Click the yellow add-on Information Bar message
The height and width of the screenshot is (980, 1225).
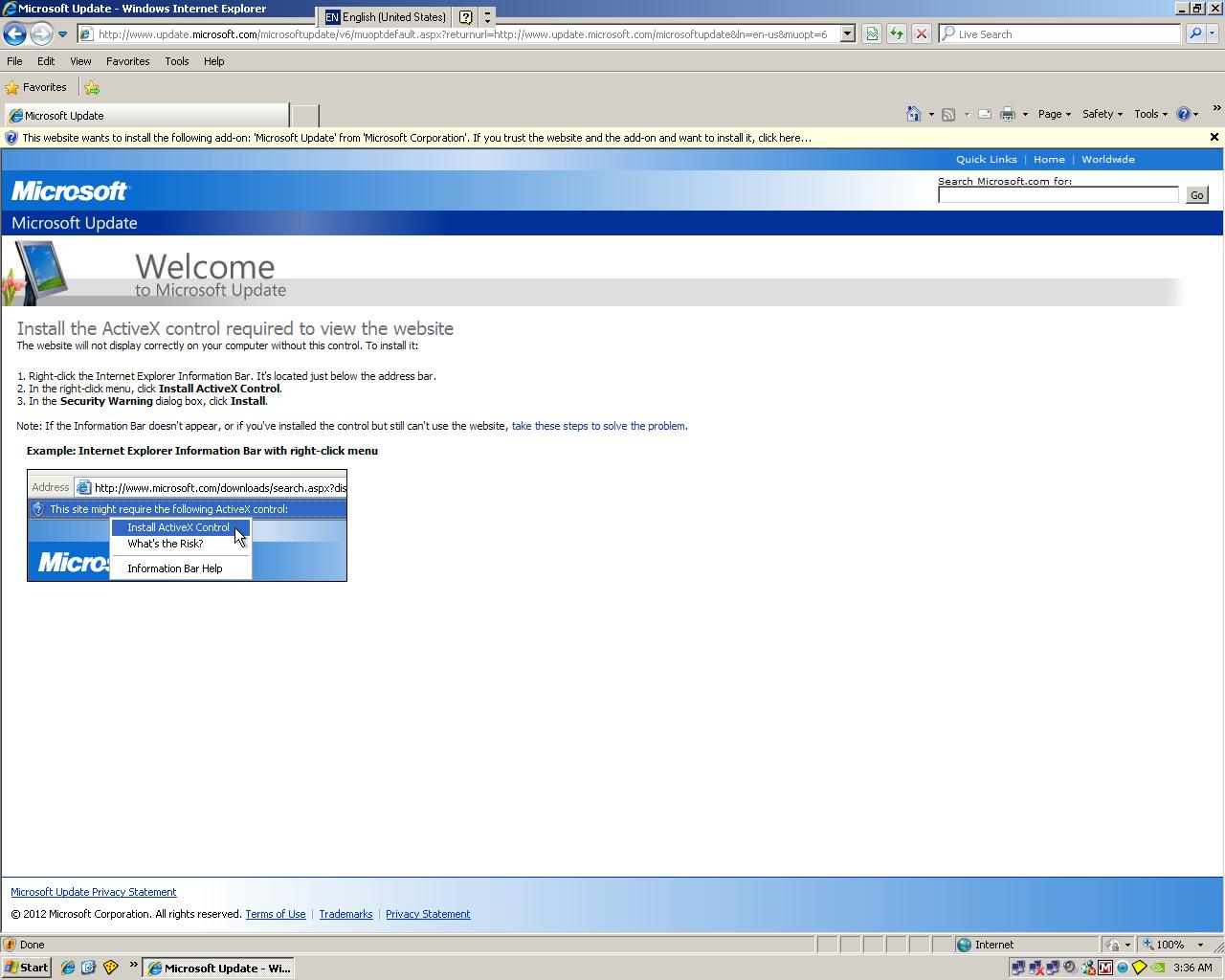coord(416,138)
